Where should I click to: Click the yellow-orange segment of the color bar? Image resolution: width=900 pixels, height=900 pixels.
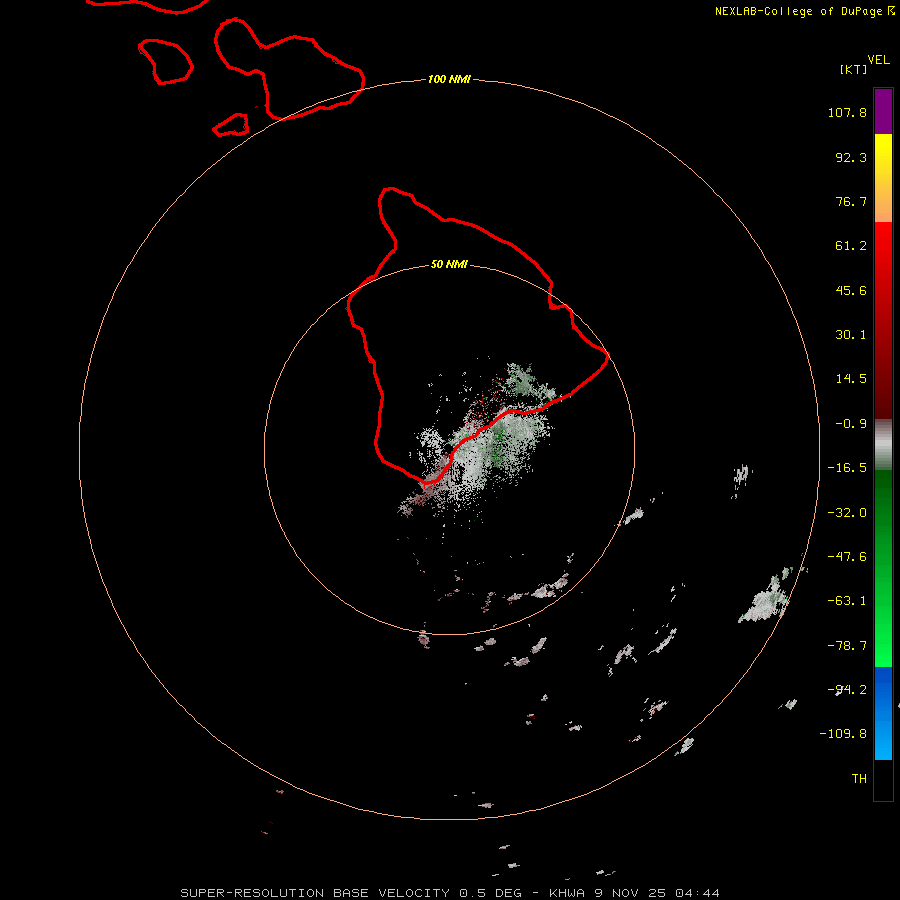[x=883, y=178]
